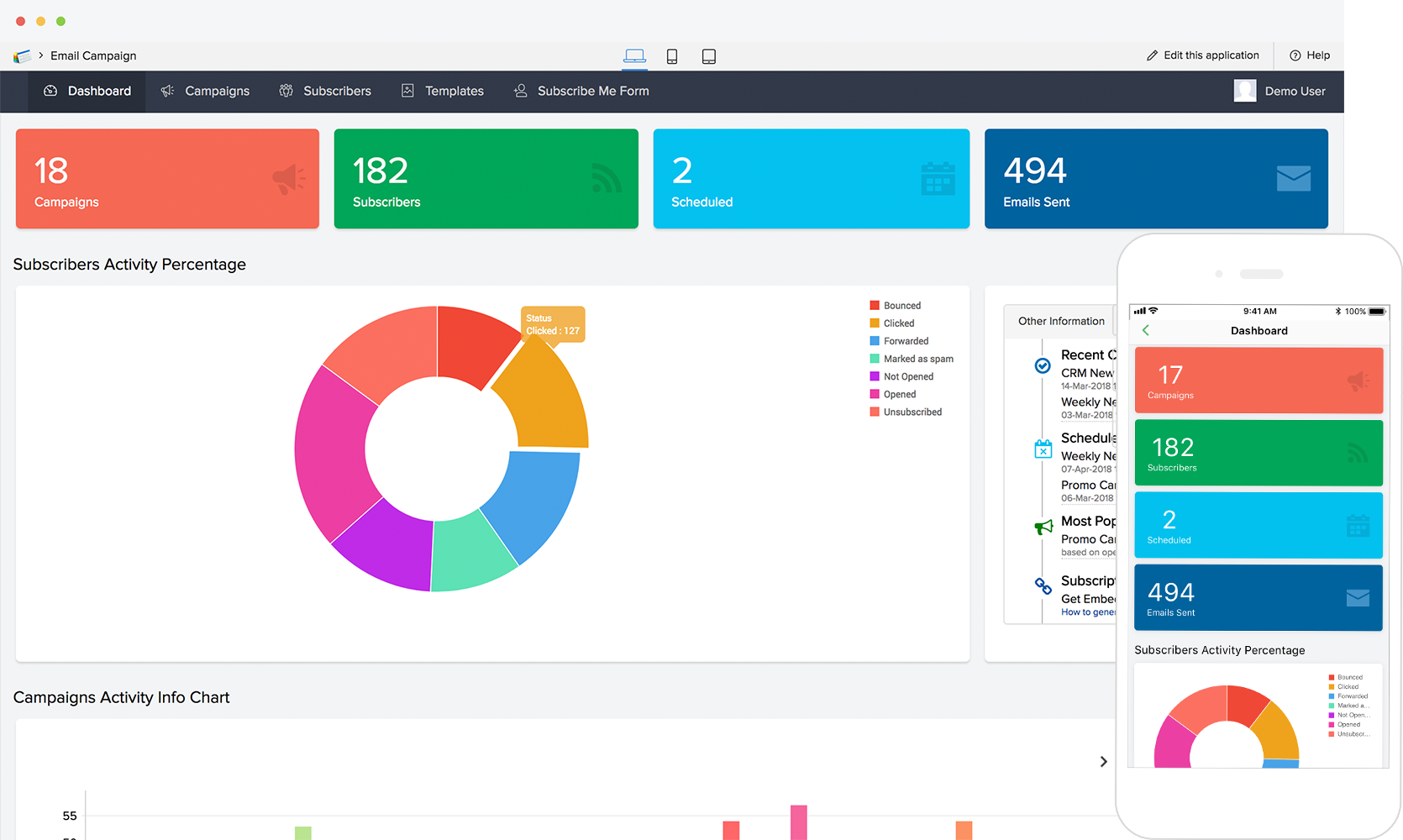
Task: Click the envelope icon on Emails Sent card
Action: tap(1293, 177)
